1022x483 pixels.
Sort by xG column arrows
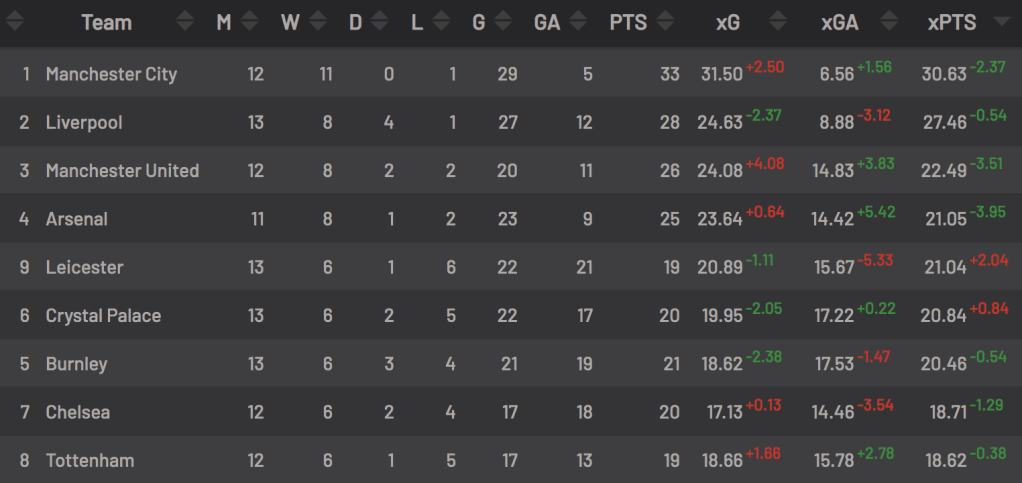click(778, 22)
